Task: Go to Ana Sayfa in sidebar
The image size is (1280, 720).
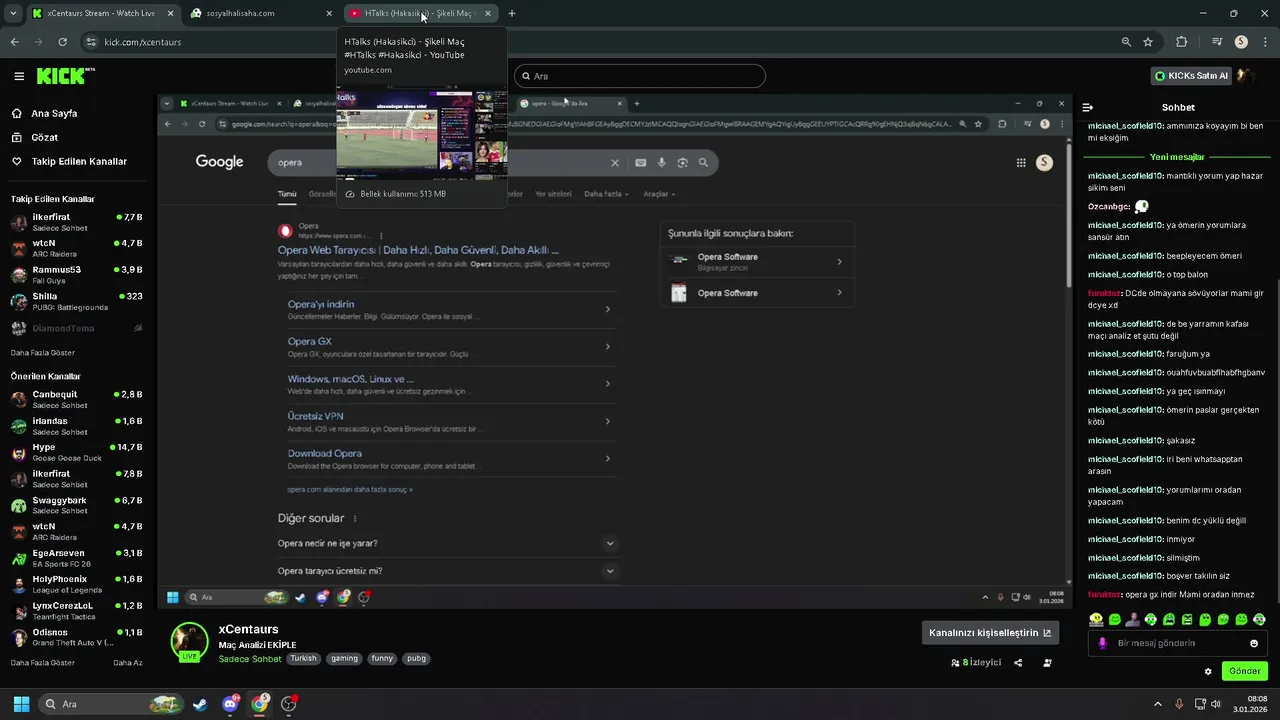Action: point(54,114)
